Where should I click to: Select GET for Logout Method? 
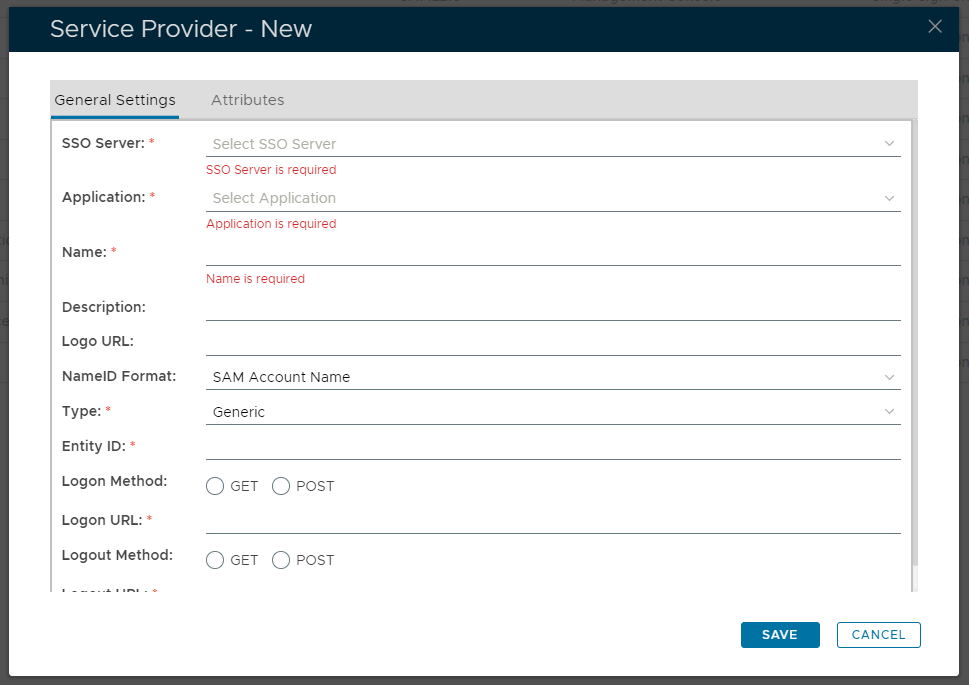(x=215, y=560)
